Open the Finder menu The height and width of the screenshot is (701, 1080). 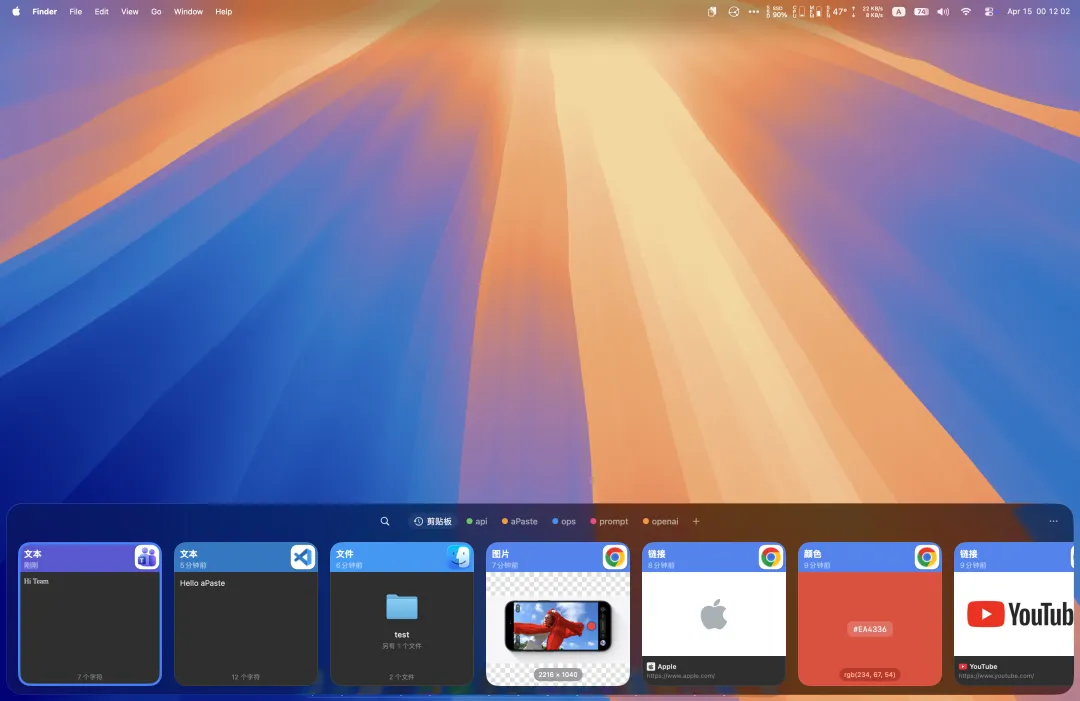tap(45, 12)
